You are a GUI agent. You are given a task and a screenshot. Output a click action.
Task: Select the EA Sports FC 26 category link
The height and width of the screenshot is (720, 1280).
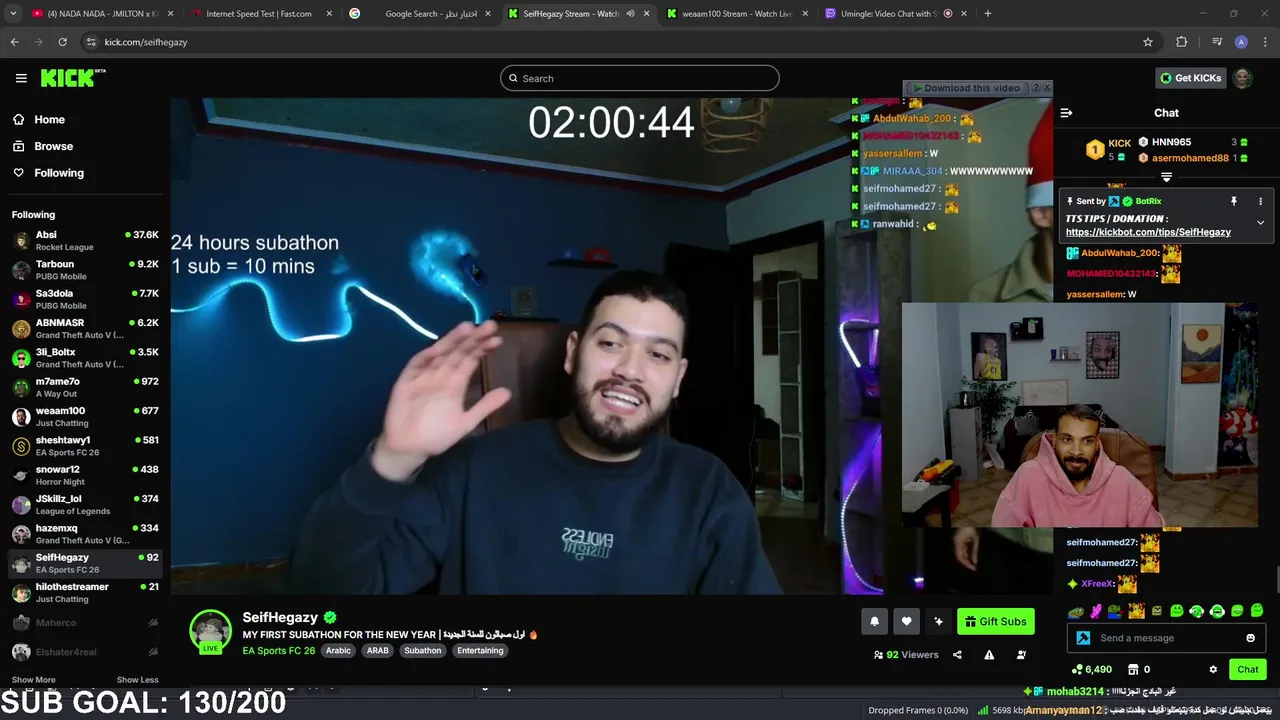278,650
